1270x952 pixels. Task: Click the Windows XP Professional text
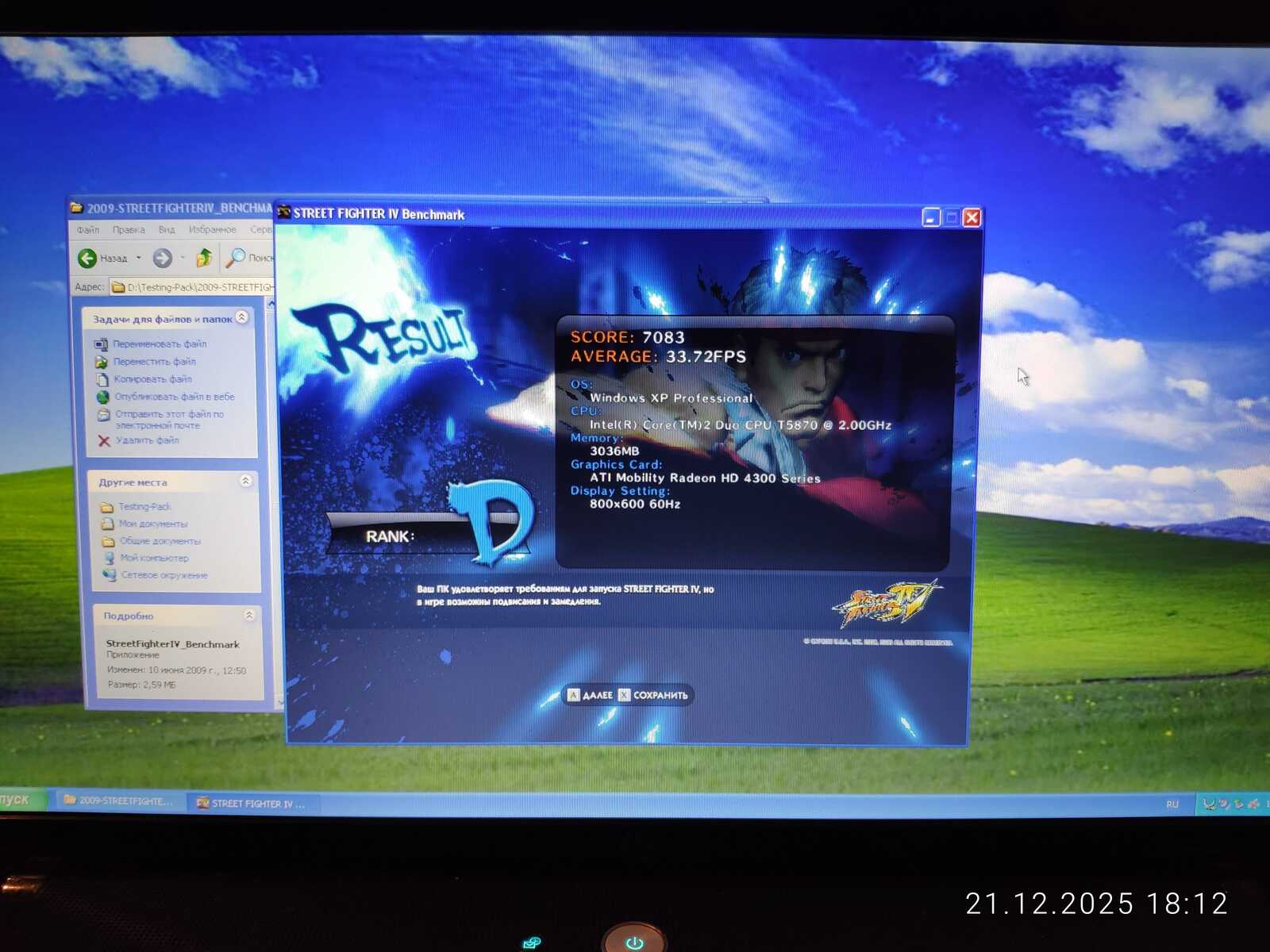(671, 398)
